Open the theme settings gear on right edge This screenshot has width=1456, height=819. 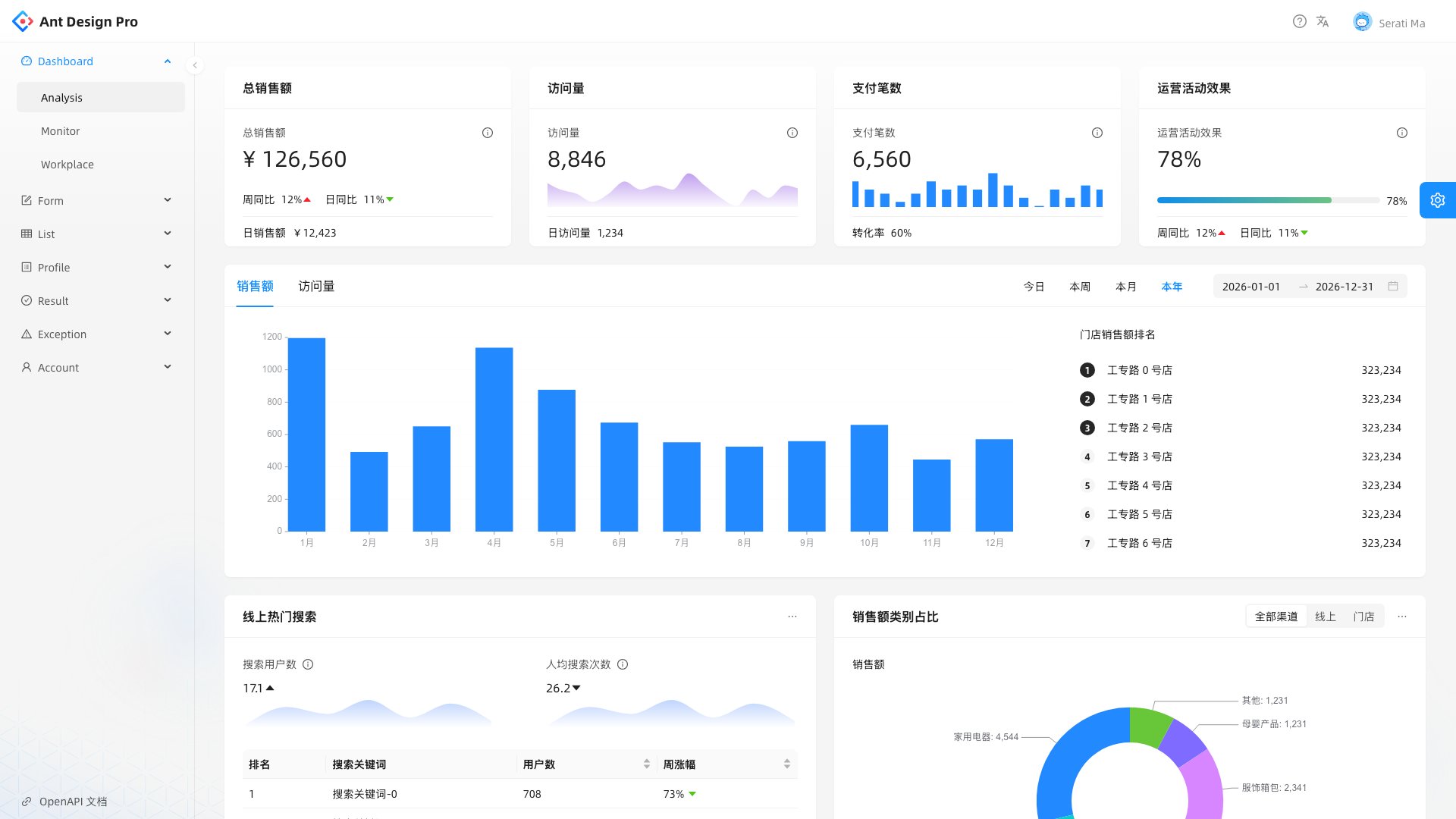tap(1438, 200)
